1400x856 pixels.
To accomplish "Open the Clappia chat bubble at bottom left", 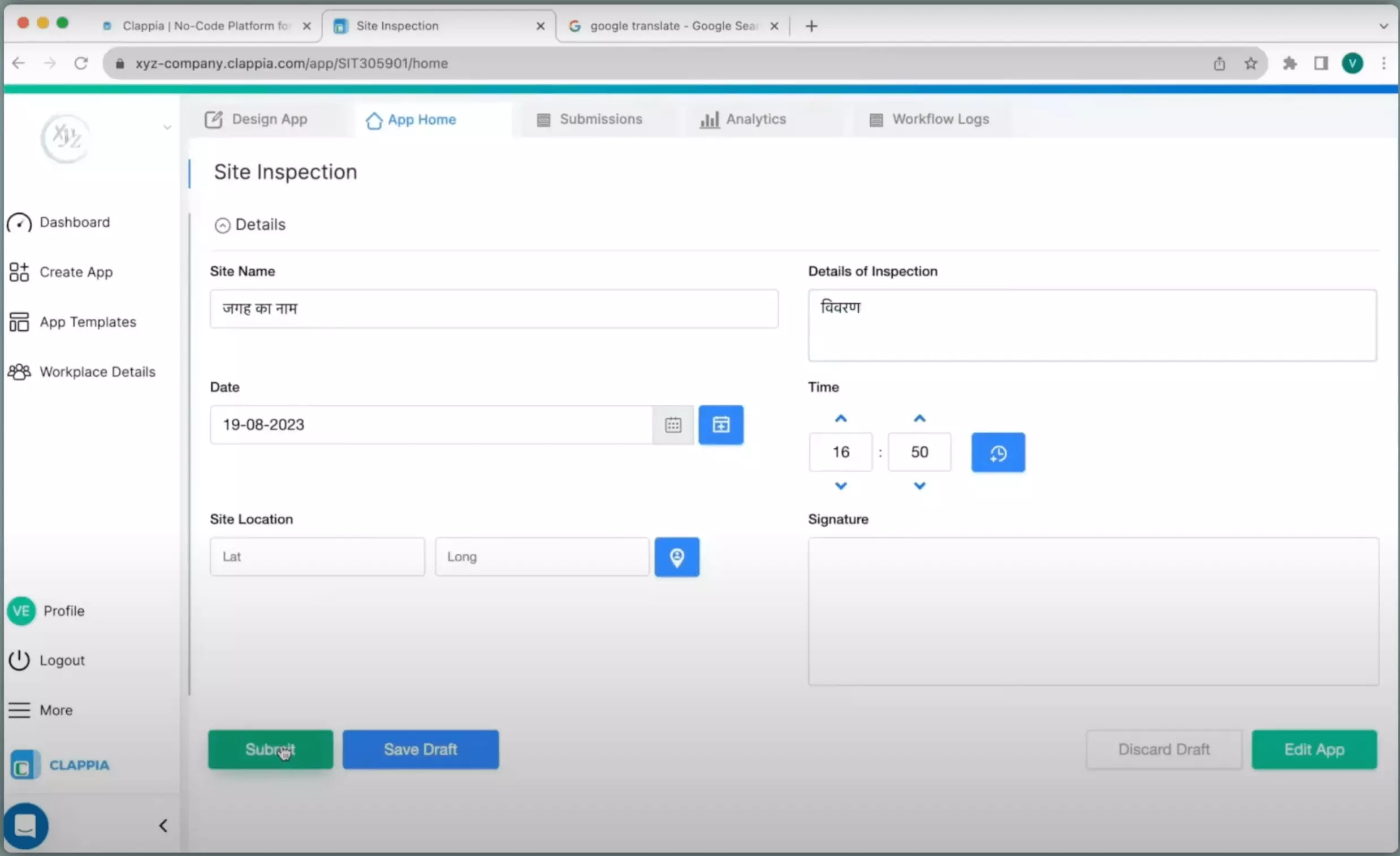I will (x=26, y=825).
